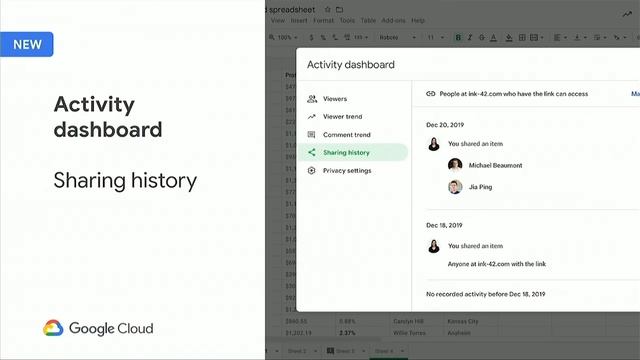The image size is (640, 360).
Task: Click the Privacy settings gear icon
Action: [311, 171]
